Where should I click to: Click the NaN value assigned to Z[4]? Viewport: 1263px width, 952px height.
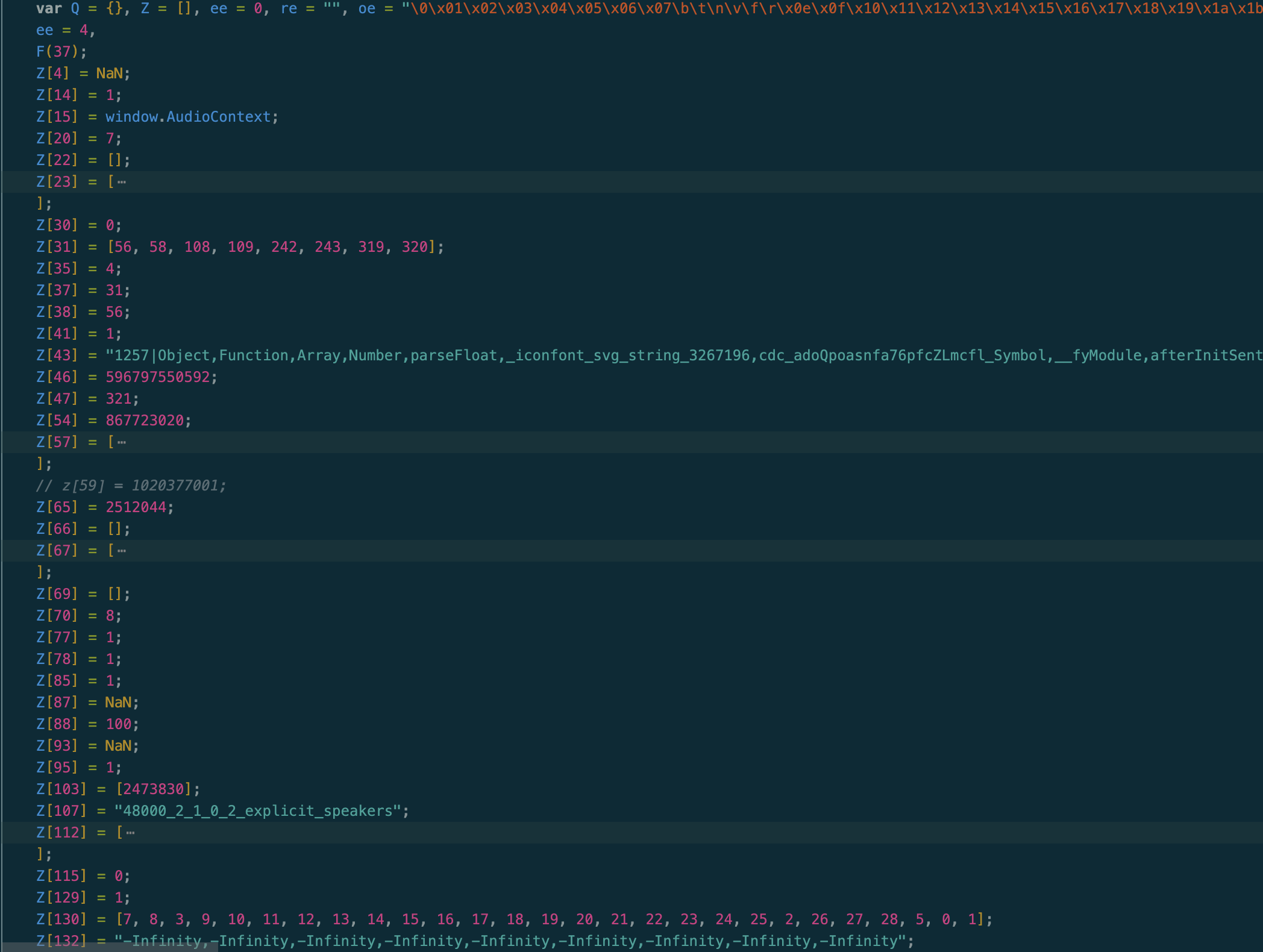point(109,74)
